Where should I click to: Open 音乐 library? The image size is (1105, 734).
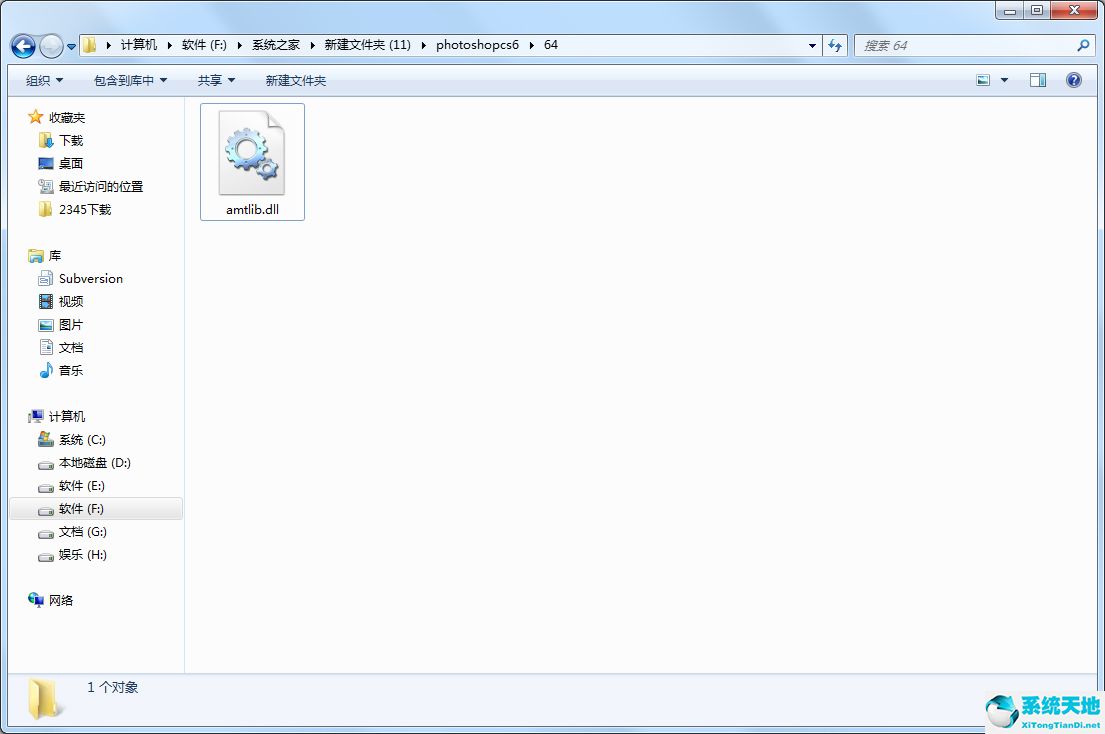(70, 371)
